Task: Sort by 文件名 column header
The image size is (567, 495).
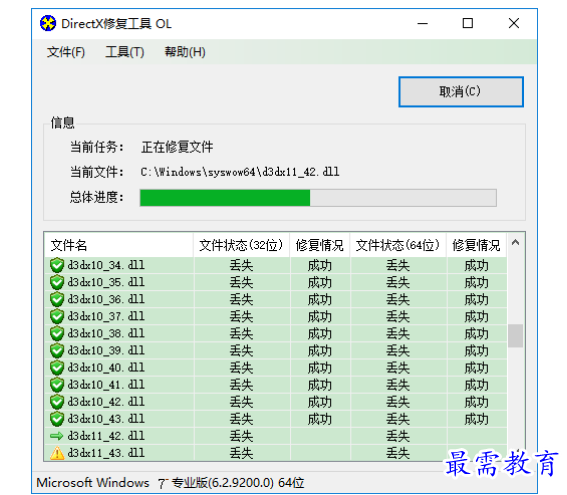Action: pos(119,245)
